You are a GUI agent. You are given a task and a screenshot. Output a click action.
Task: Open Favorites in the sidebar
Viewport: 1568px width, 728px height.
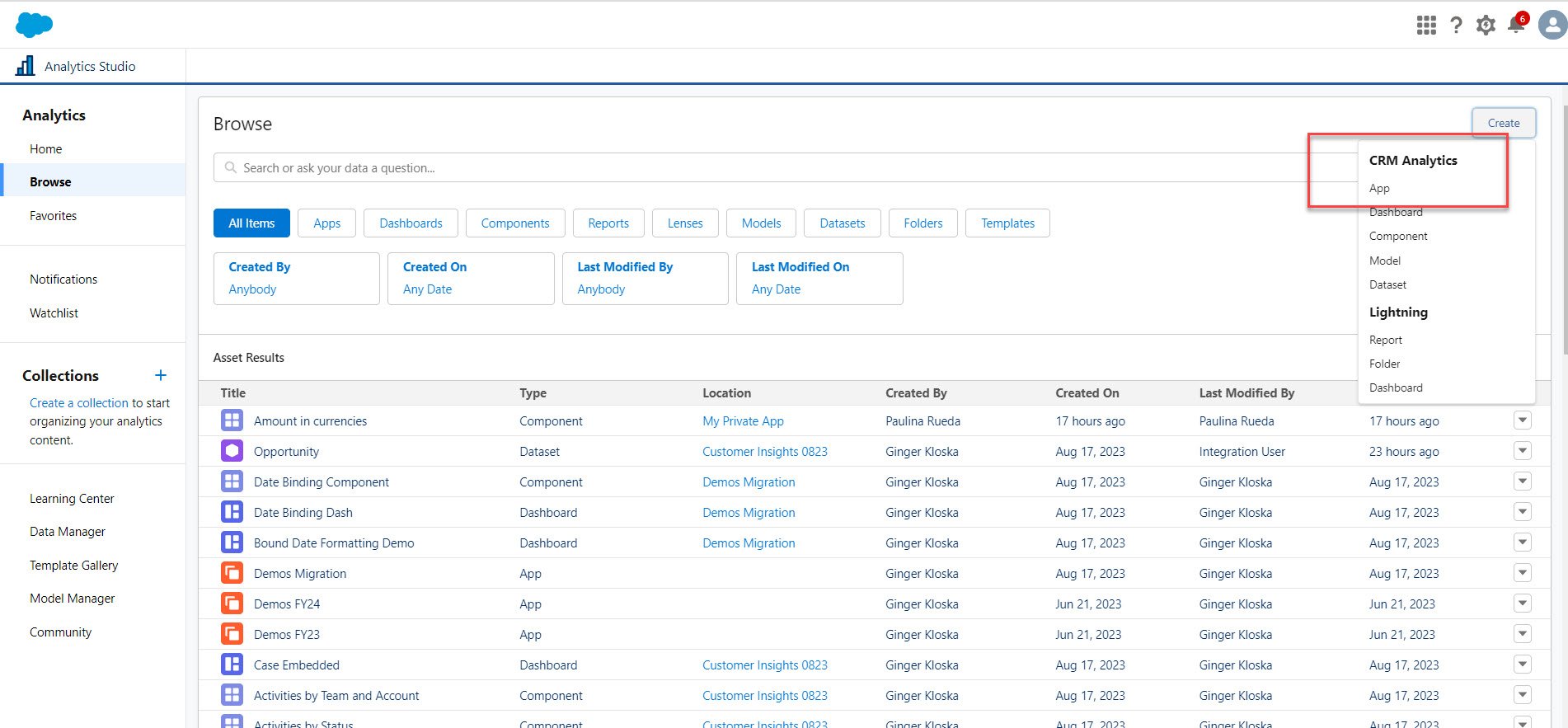[x=53, y=216]
